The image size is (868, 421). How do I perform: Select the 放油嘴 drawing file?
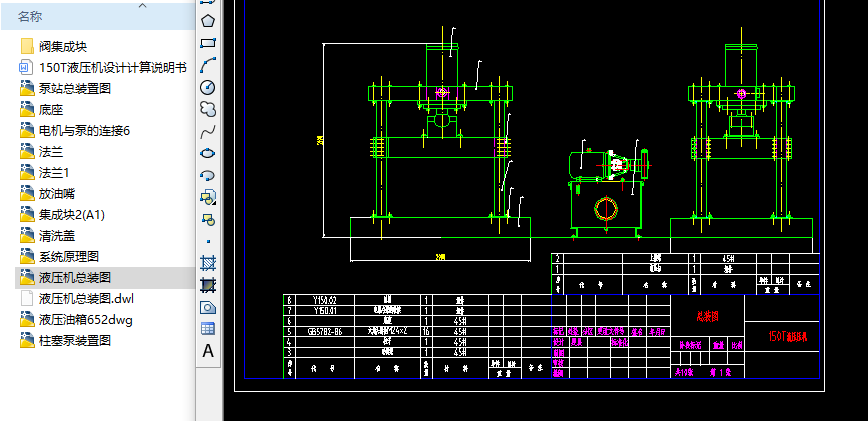48,194
